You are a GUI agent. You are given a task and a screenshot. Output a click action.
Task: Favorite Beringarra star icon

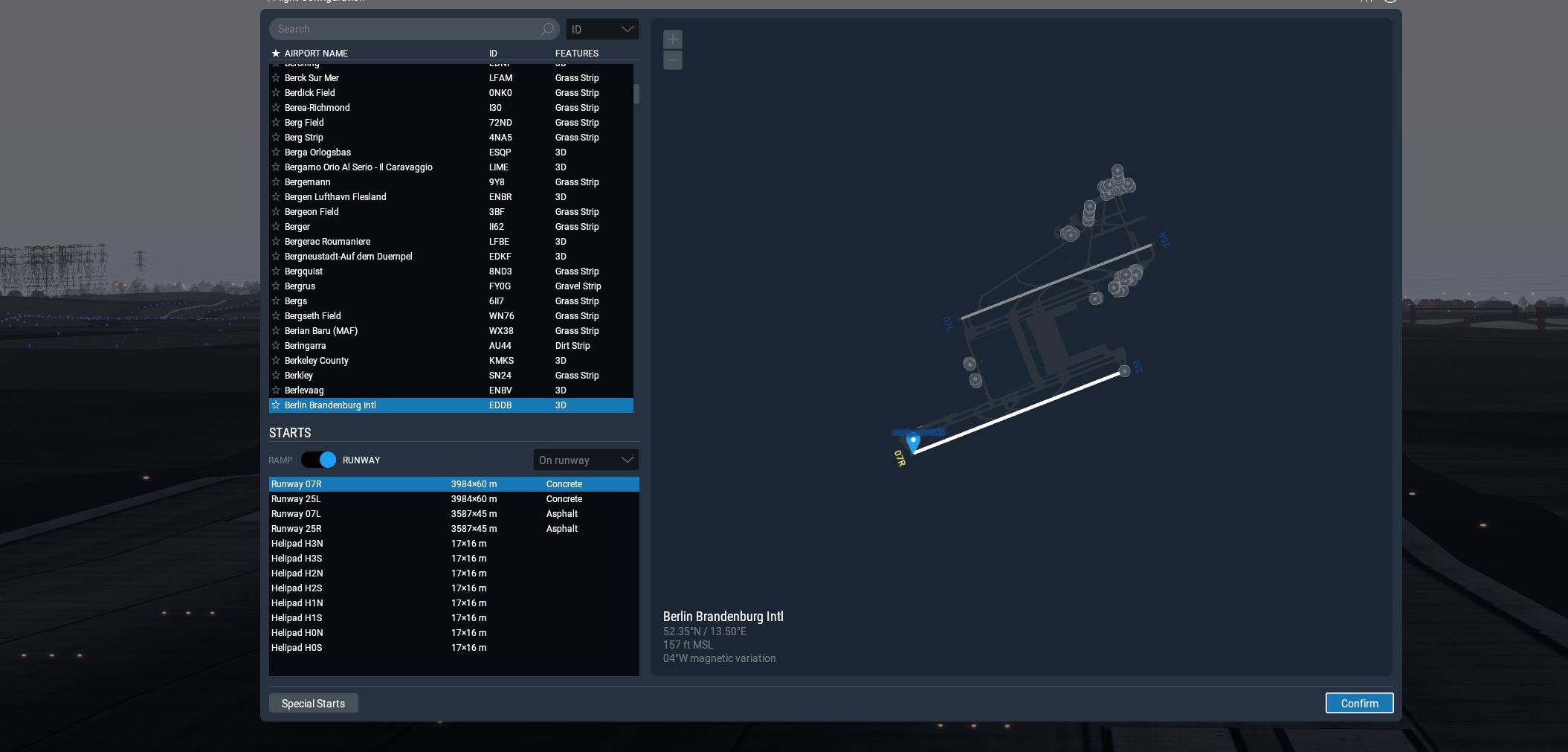276,345
